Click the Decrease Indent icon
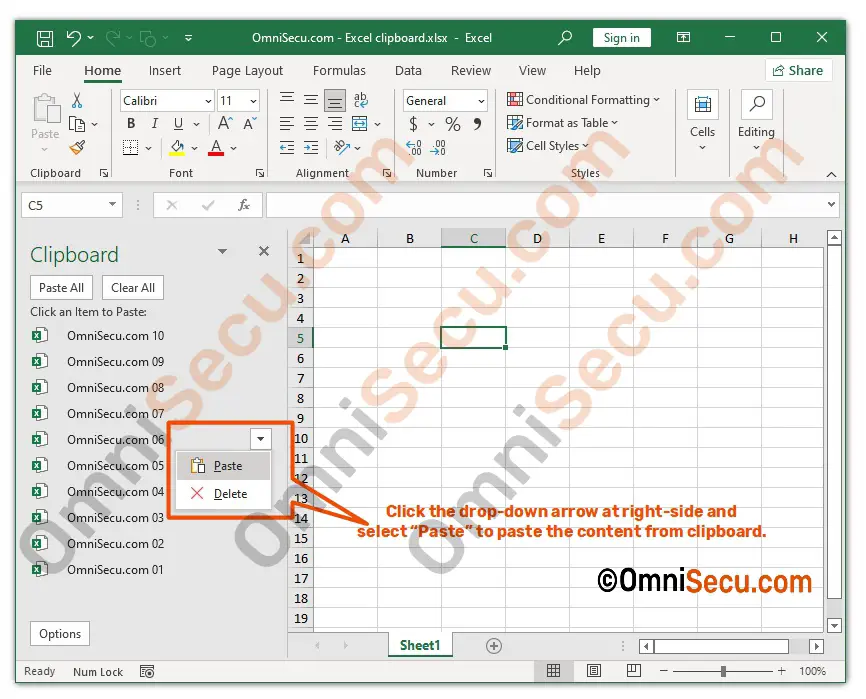 coord(287,147)
